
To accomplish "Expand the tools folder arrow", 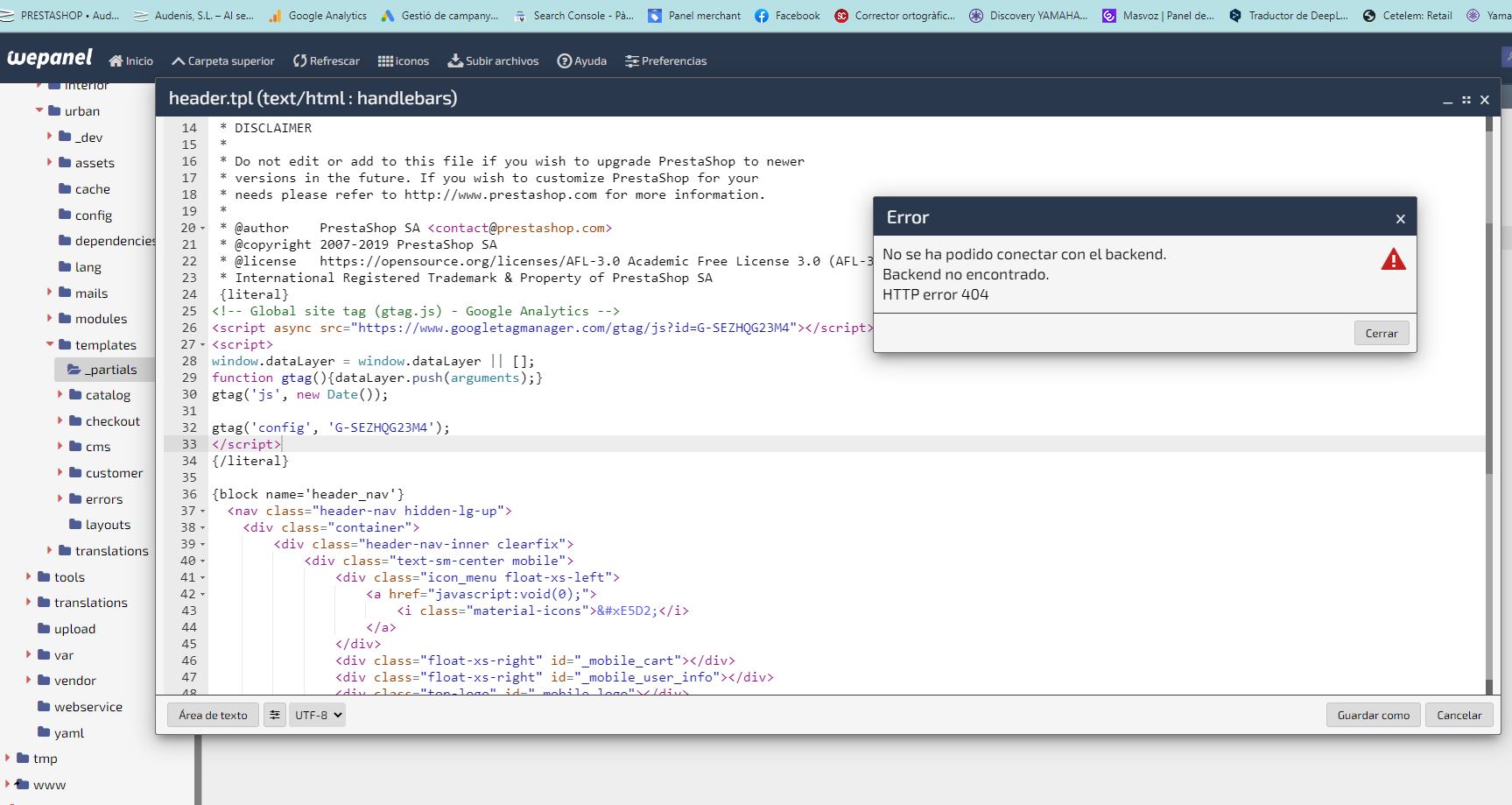I will [x=28, y=576].
